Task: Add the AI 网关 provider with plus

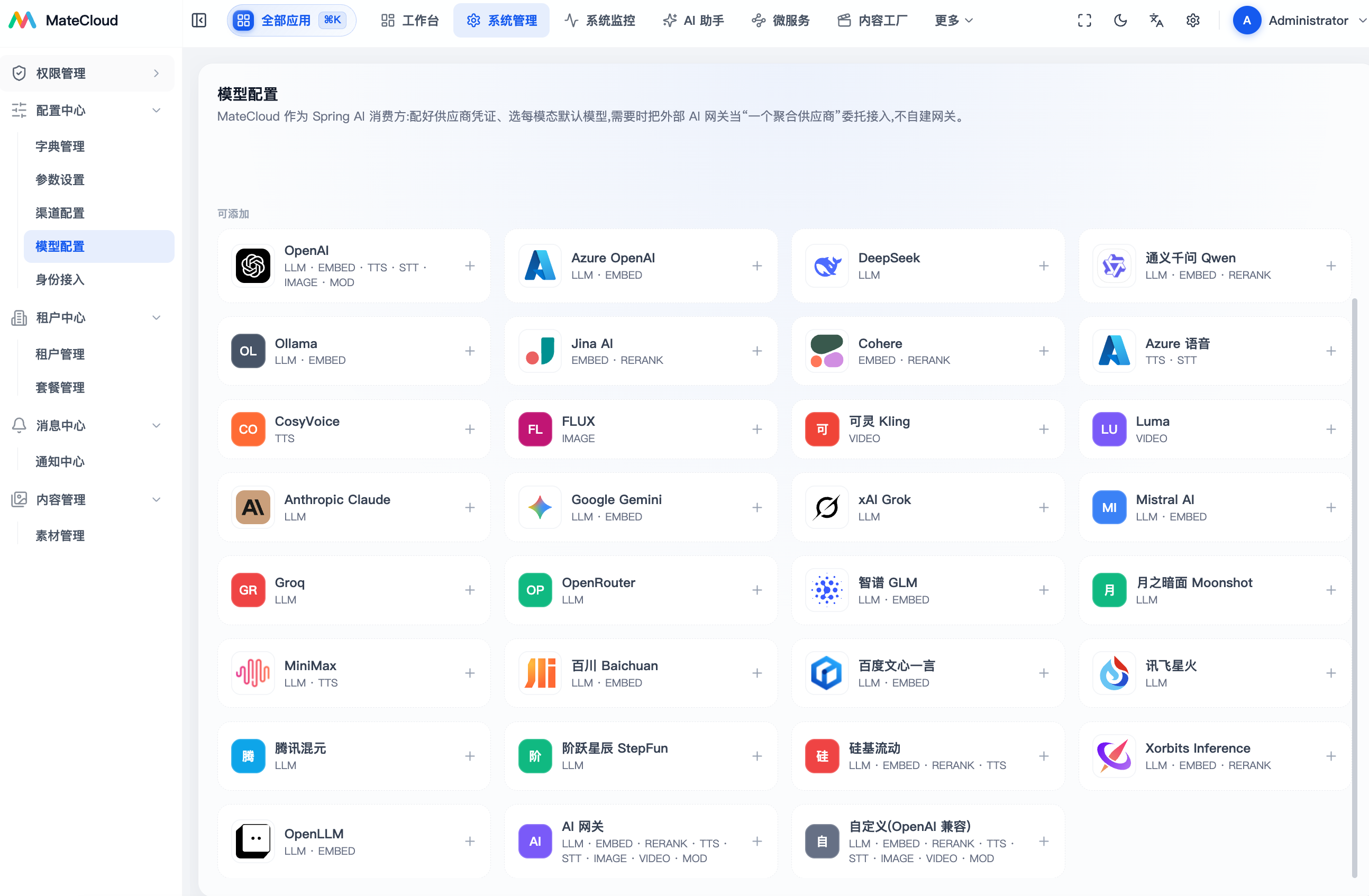Action: click(757, 842)
